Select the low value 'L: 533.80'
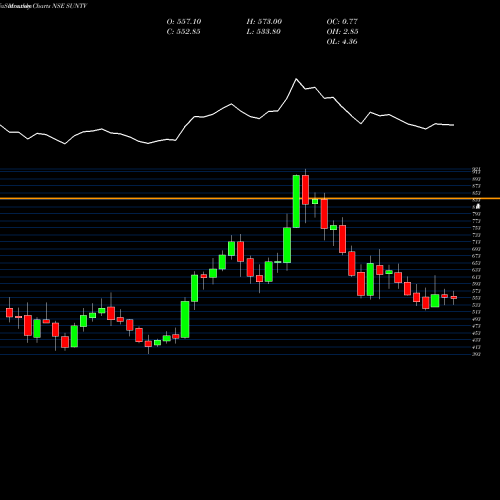The height and width of the screenshot is (500, 500). click(263, 32)
